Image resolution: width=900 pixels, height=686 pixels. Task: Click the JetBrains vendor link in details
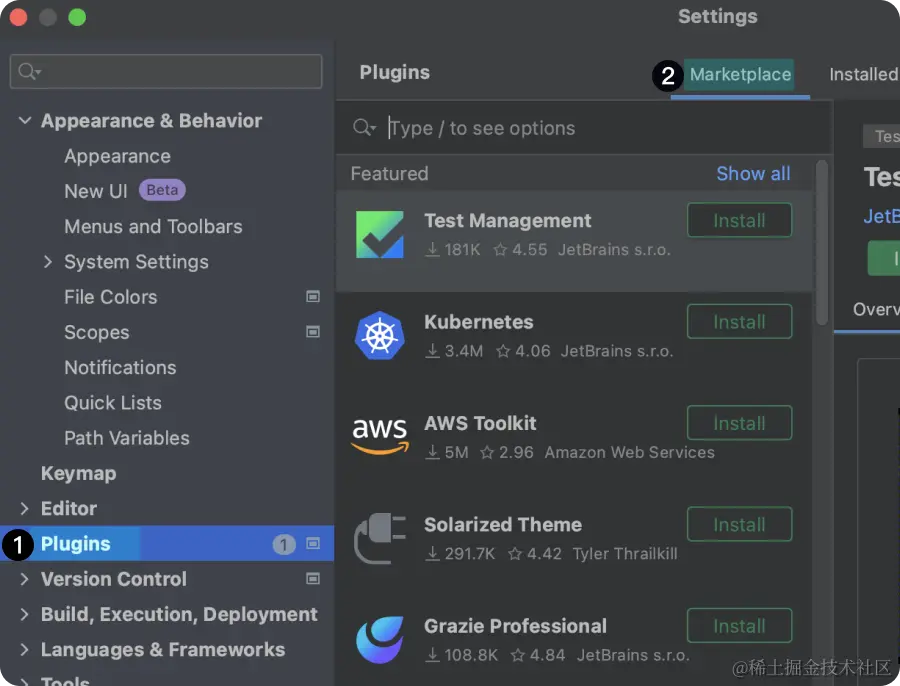point(881,216)
